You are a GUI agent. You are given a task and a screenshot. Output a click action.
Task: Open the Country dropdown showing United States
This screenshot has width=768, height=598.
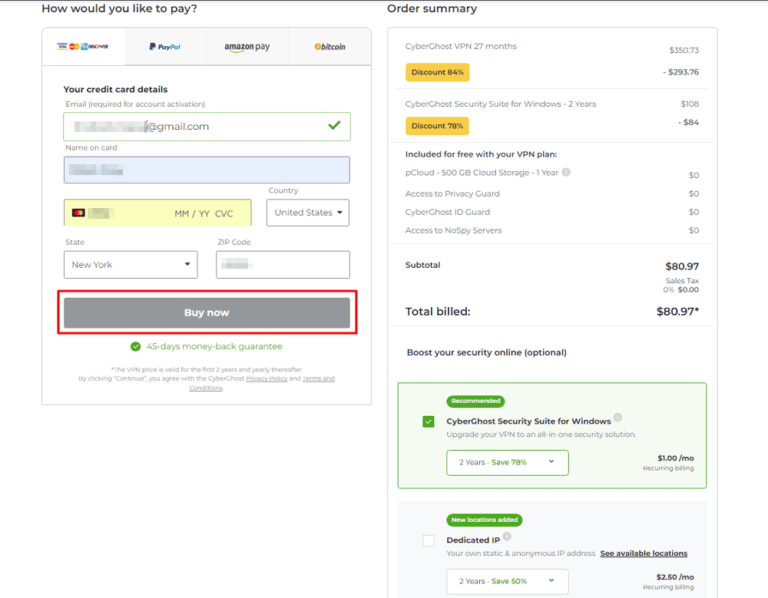pos(308,213)
